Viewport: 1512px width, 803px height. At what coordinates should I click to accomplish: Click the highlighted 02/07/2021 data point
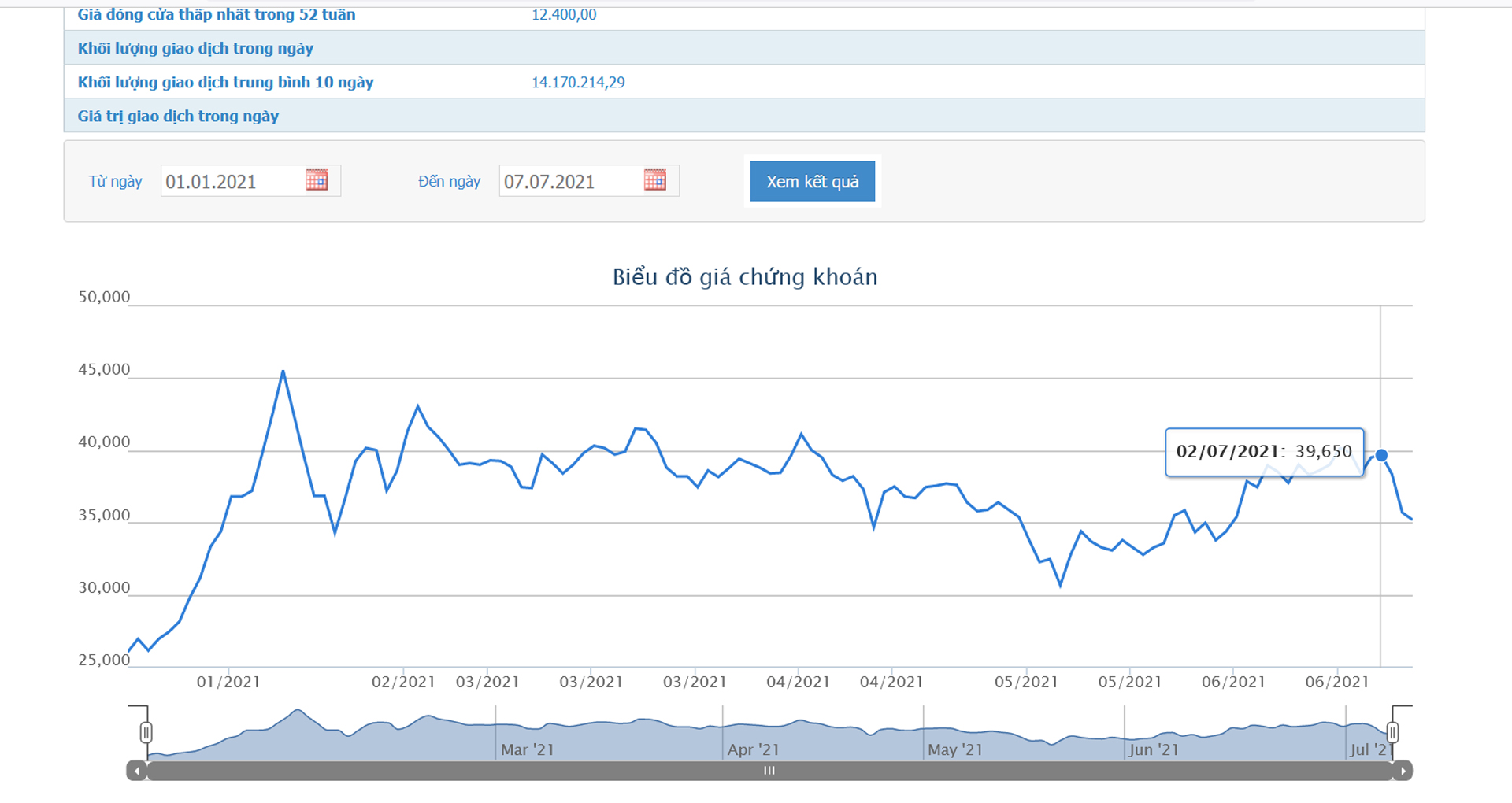(1381, 455)
